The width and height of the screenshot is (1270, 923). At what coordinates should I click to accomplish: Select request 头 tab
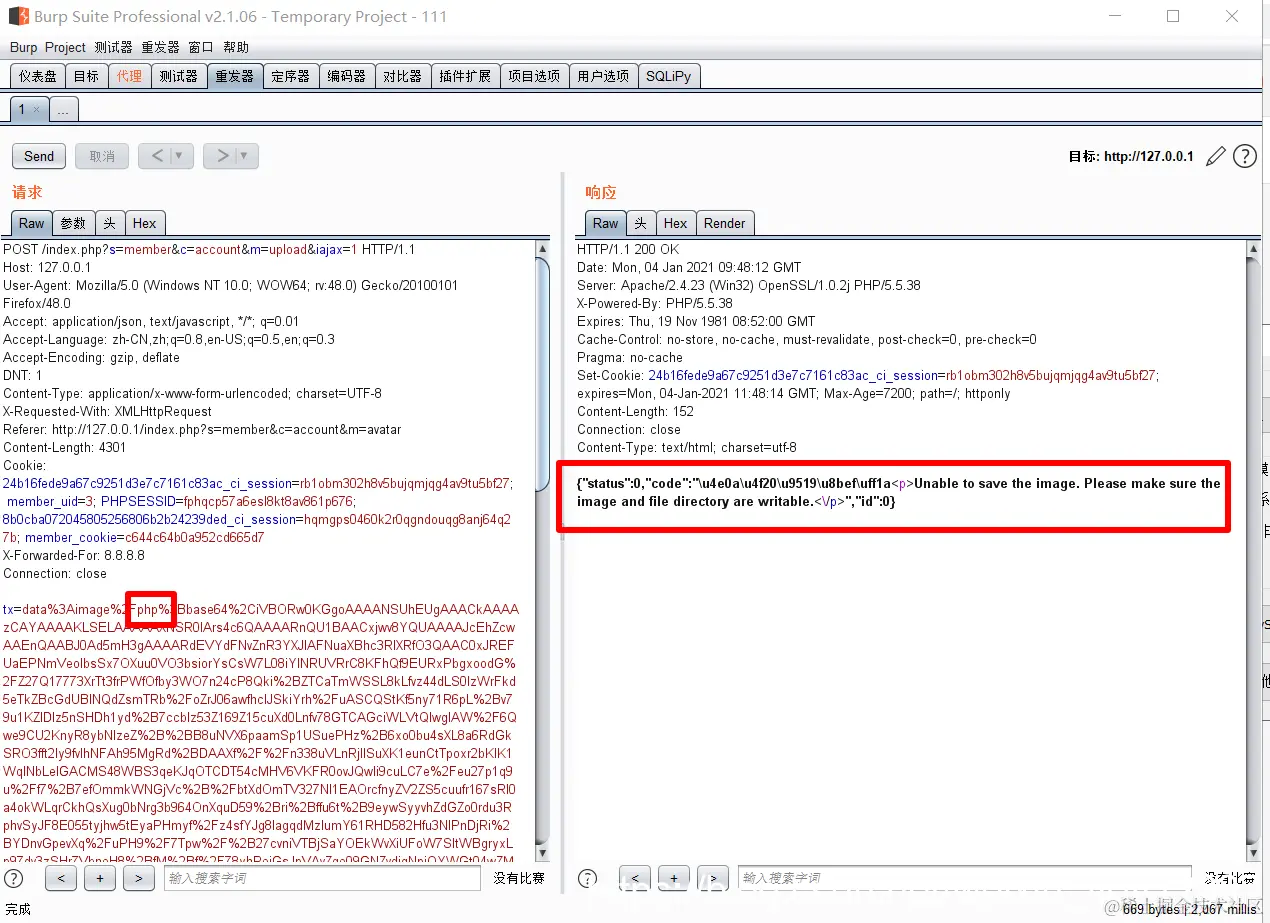109,223
